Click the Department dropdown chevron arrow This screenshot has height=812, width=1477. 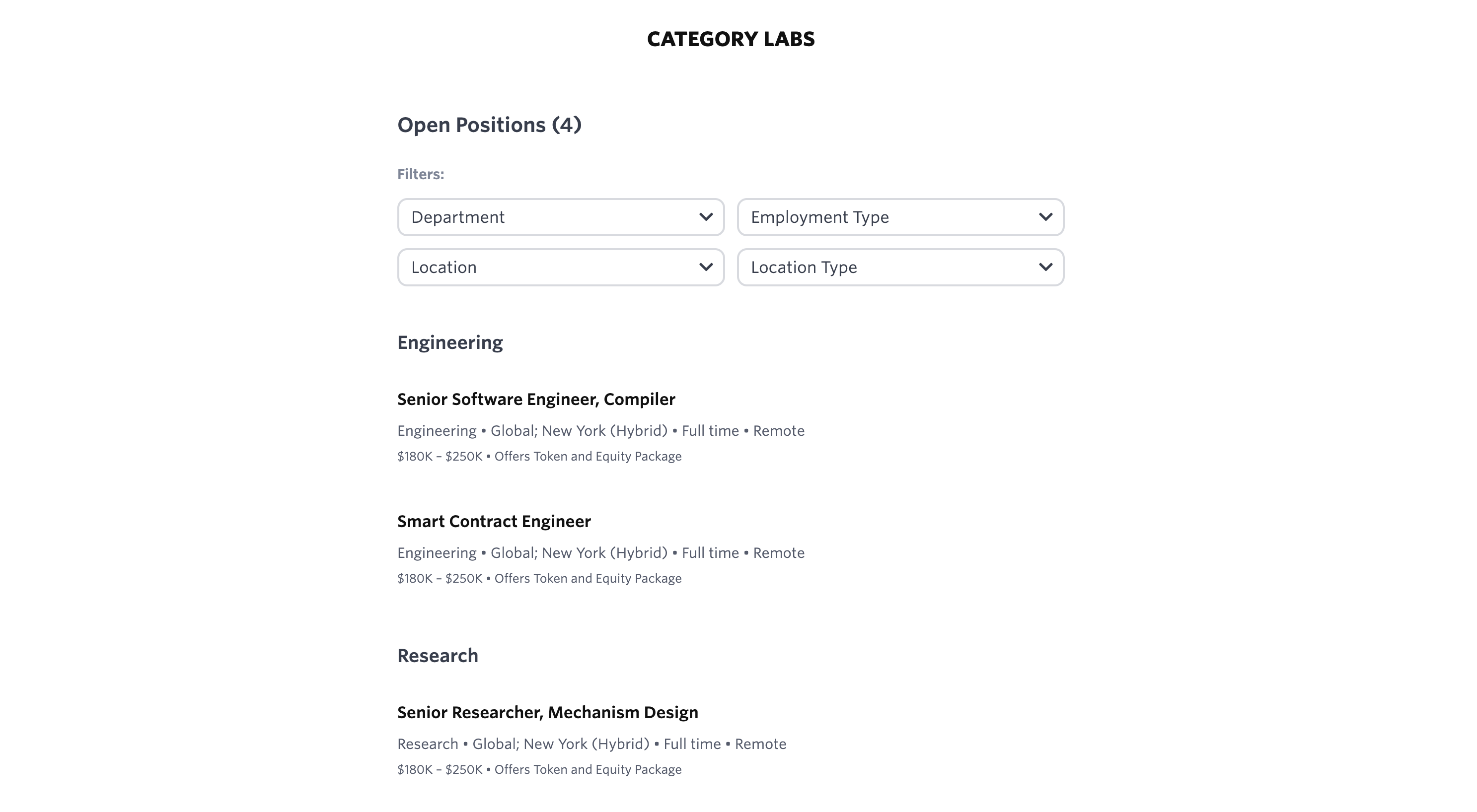pos(706,217)
